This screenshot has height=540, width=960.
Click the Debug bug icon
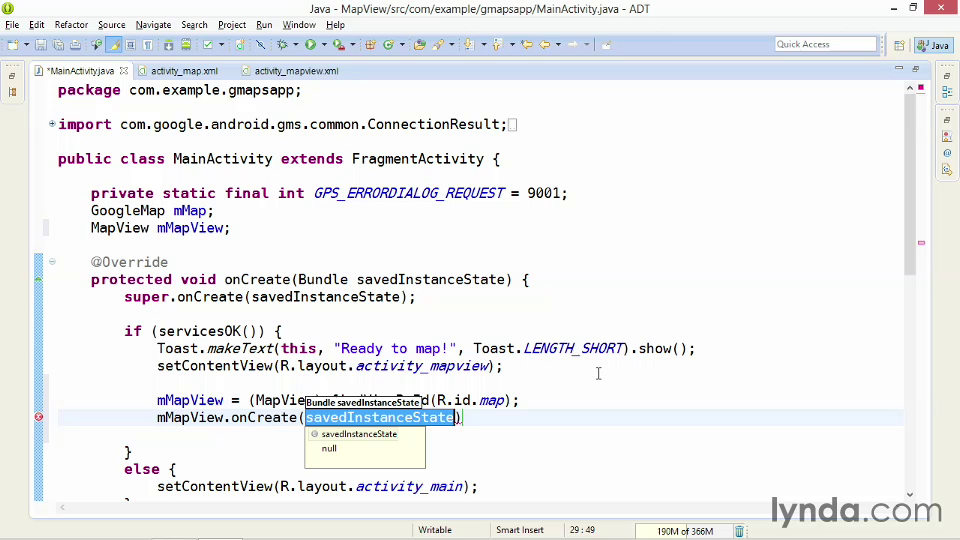pos(282,45)
